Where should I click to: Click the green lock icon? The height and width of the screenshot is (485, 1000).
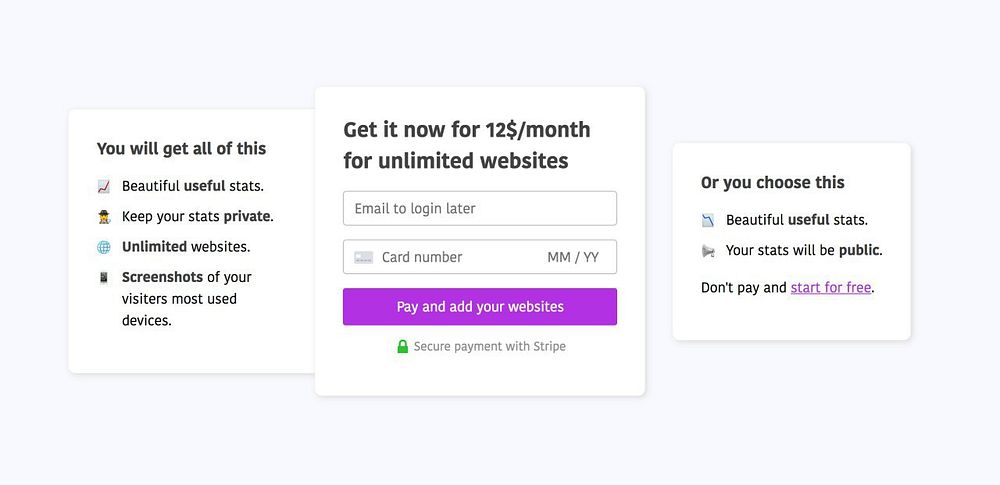(x=402, y=346)
